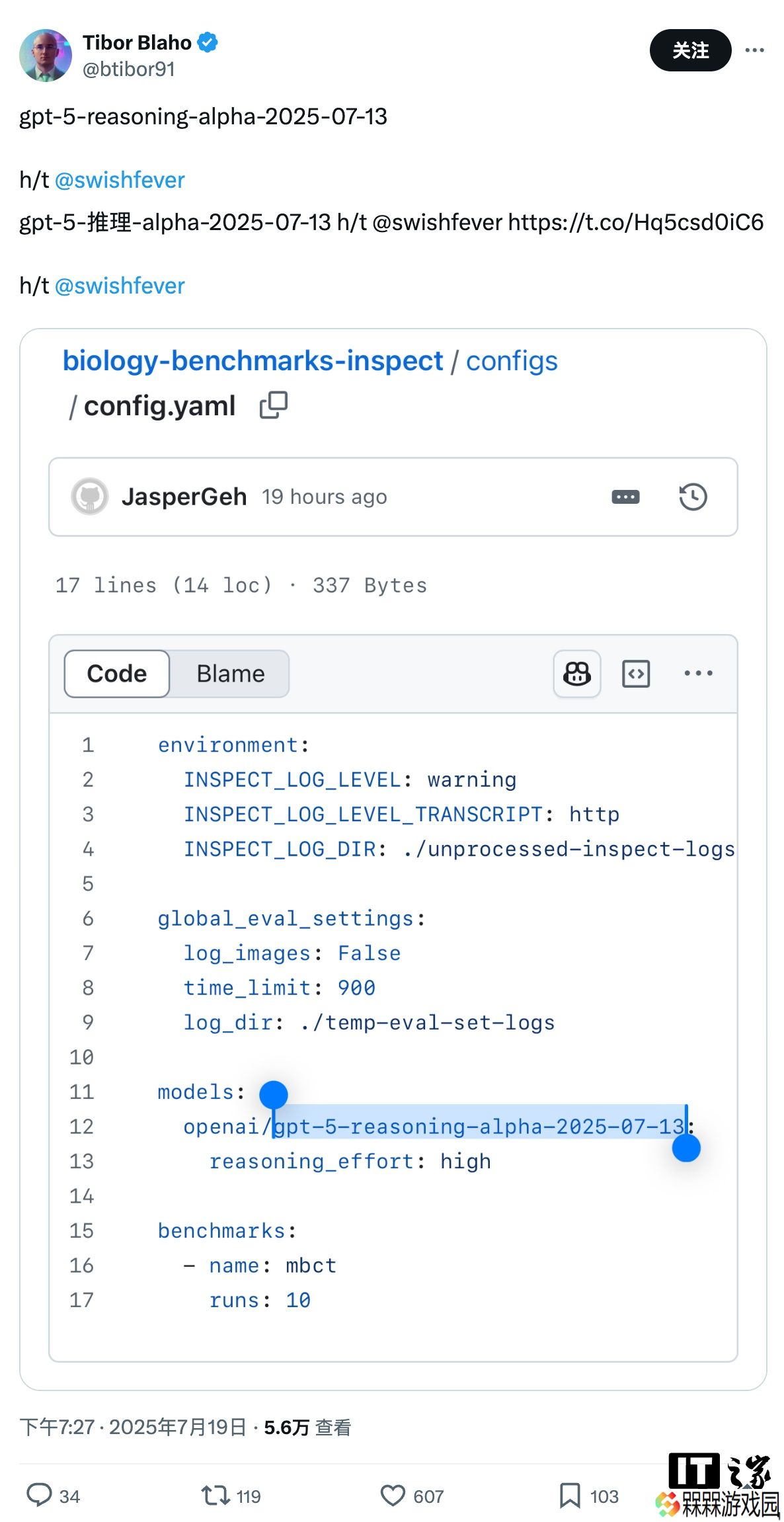Open the file actions three-dot menu
This screenshot has width=784, height=1522.
click(698, 673)
